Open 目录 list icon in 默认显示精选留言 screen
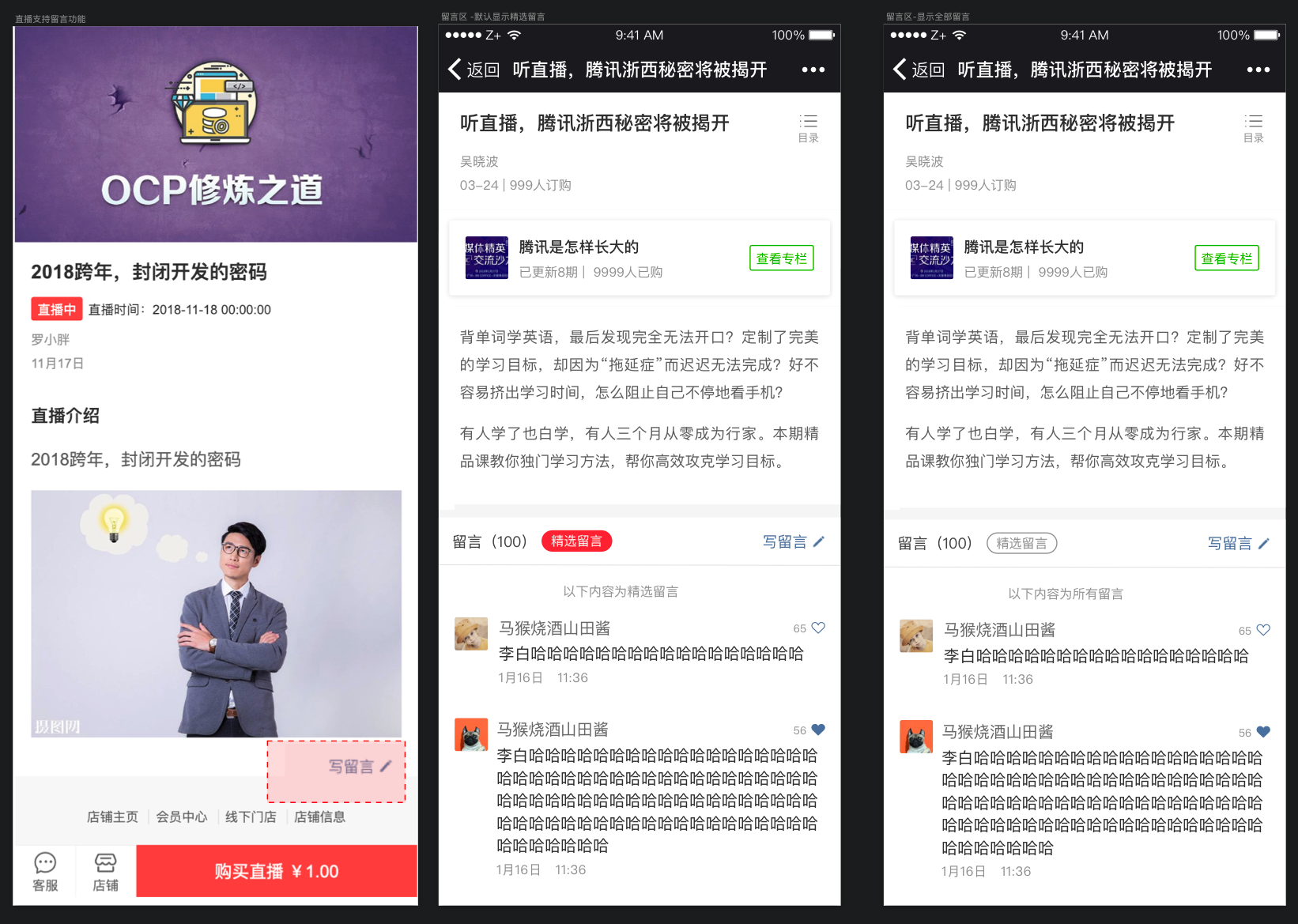 808,126
